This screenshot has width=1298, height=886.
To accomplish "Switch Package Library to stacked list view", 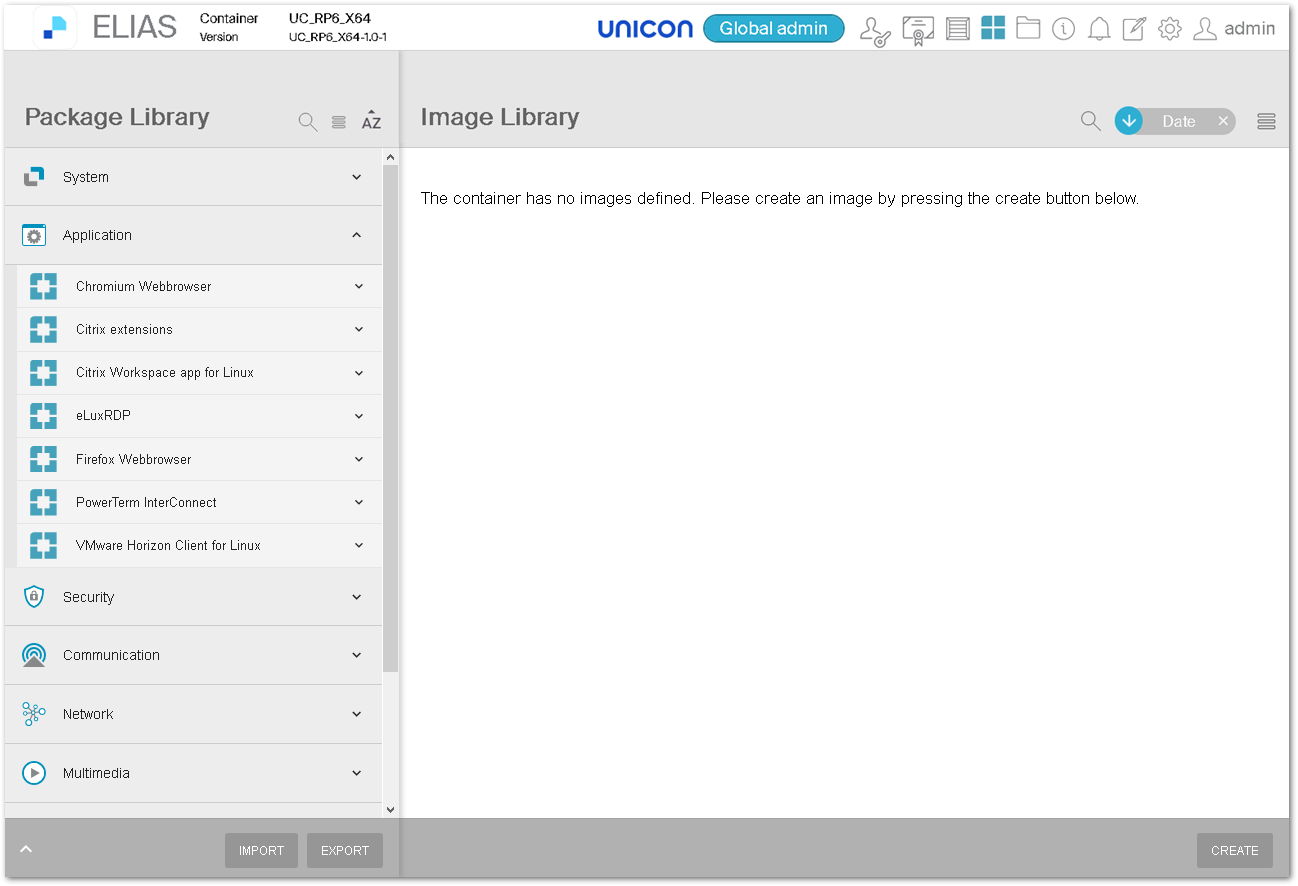I will [x=339, y=122].
